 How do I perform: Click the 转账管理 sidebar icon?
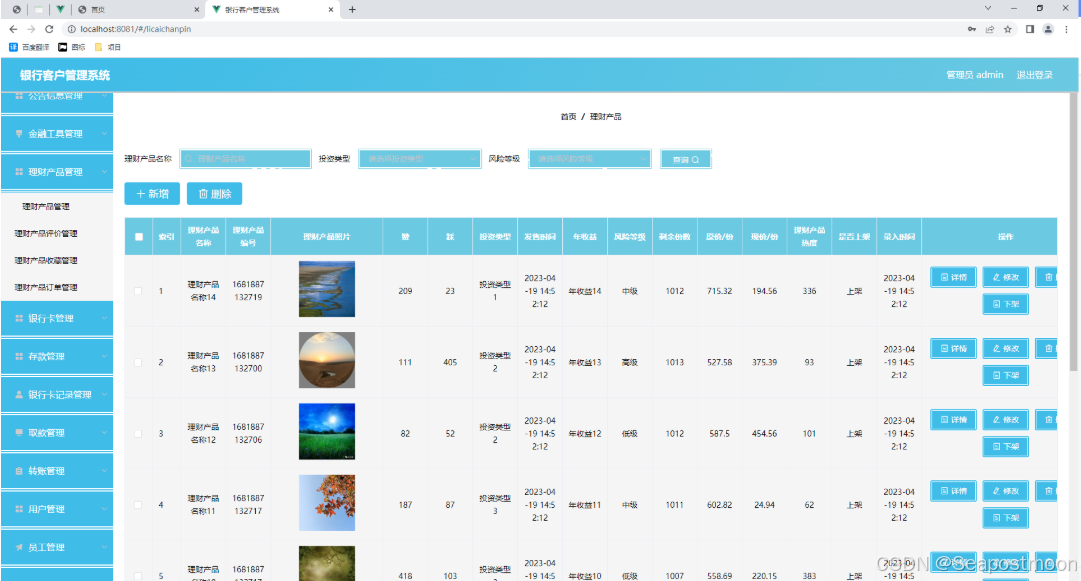pyautogui.click(x=19, y=471)
